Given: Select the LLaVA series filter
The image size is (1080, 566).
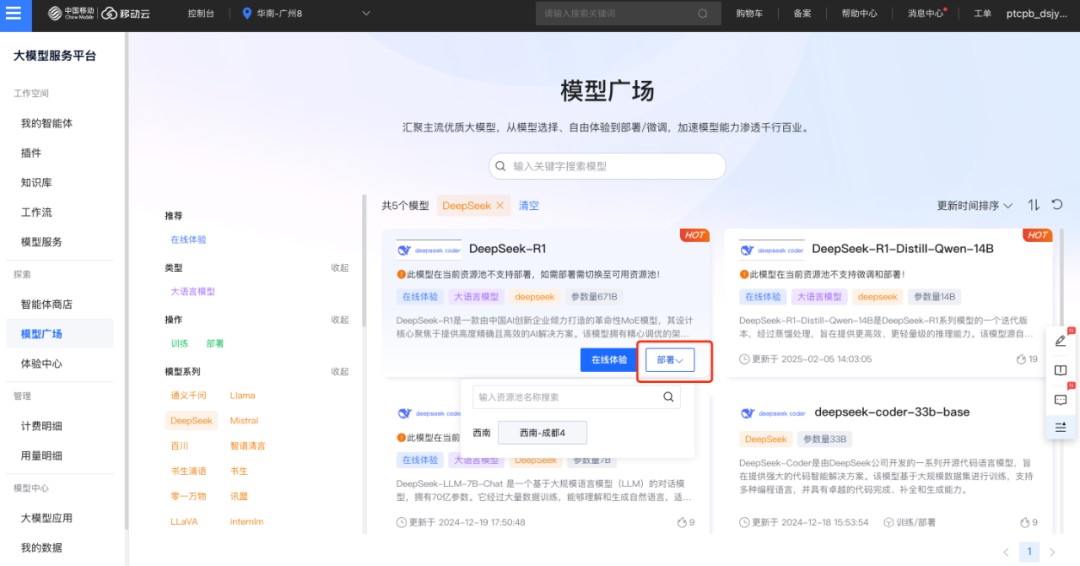Looking at the screenshot, I should coord(184,521).
